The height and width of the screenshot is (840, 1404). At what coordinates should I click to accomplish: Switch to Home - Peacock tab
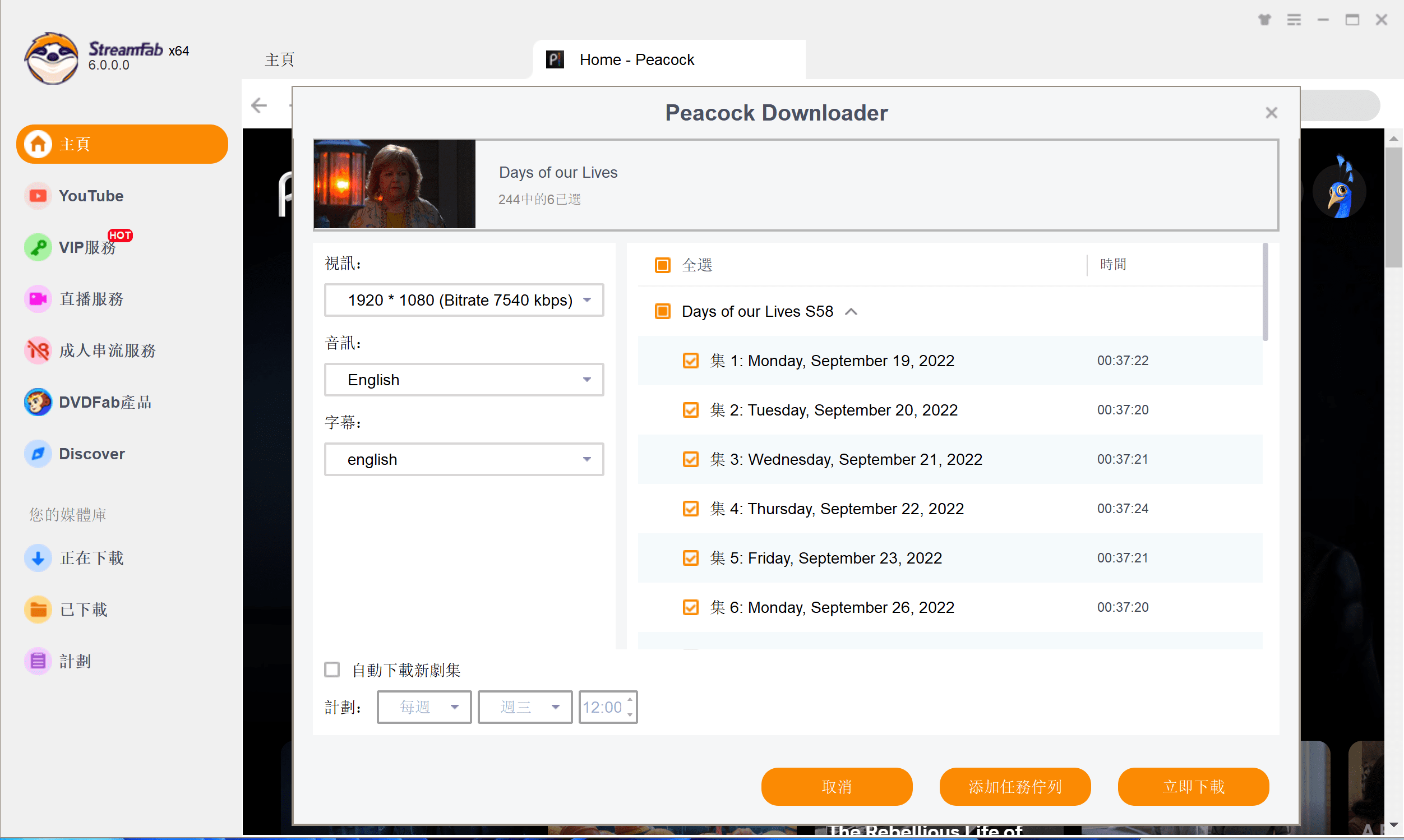pos(669,59)
